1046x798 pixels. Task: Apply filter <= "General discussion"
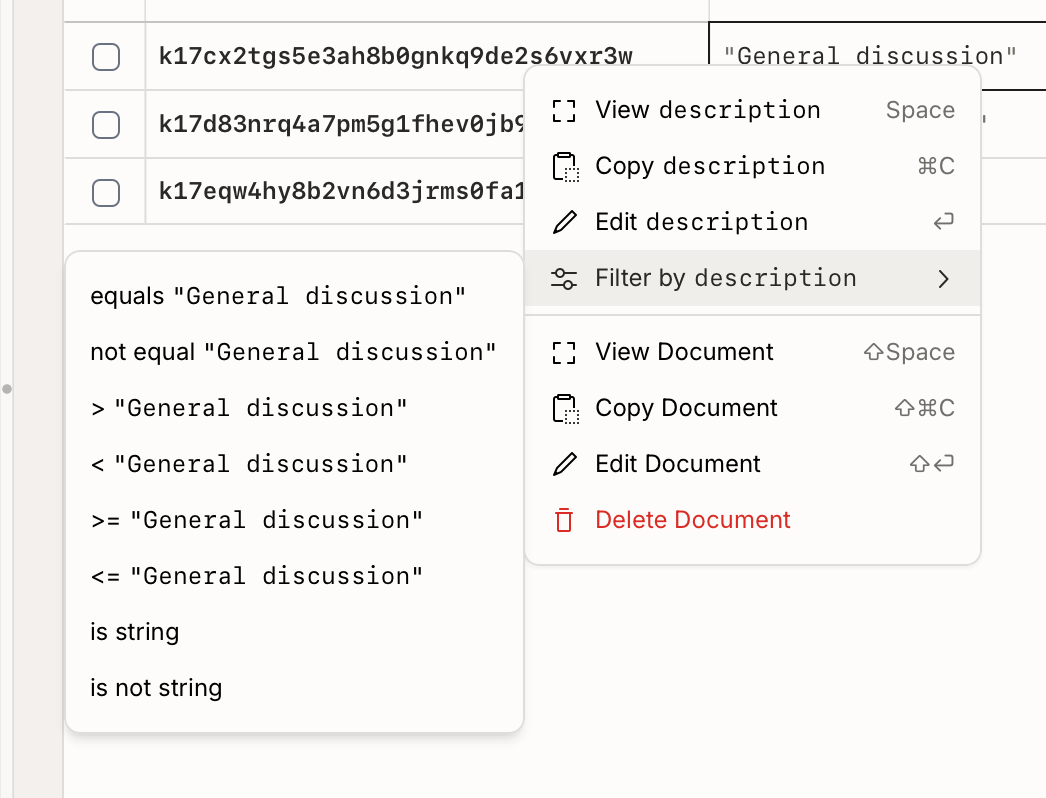(294, 576)
